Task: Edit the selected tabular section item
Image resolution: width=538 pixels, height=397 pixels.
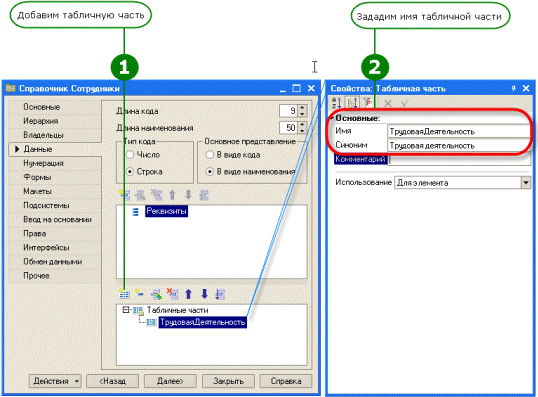Action: click(x=156, y=294)
